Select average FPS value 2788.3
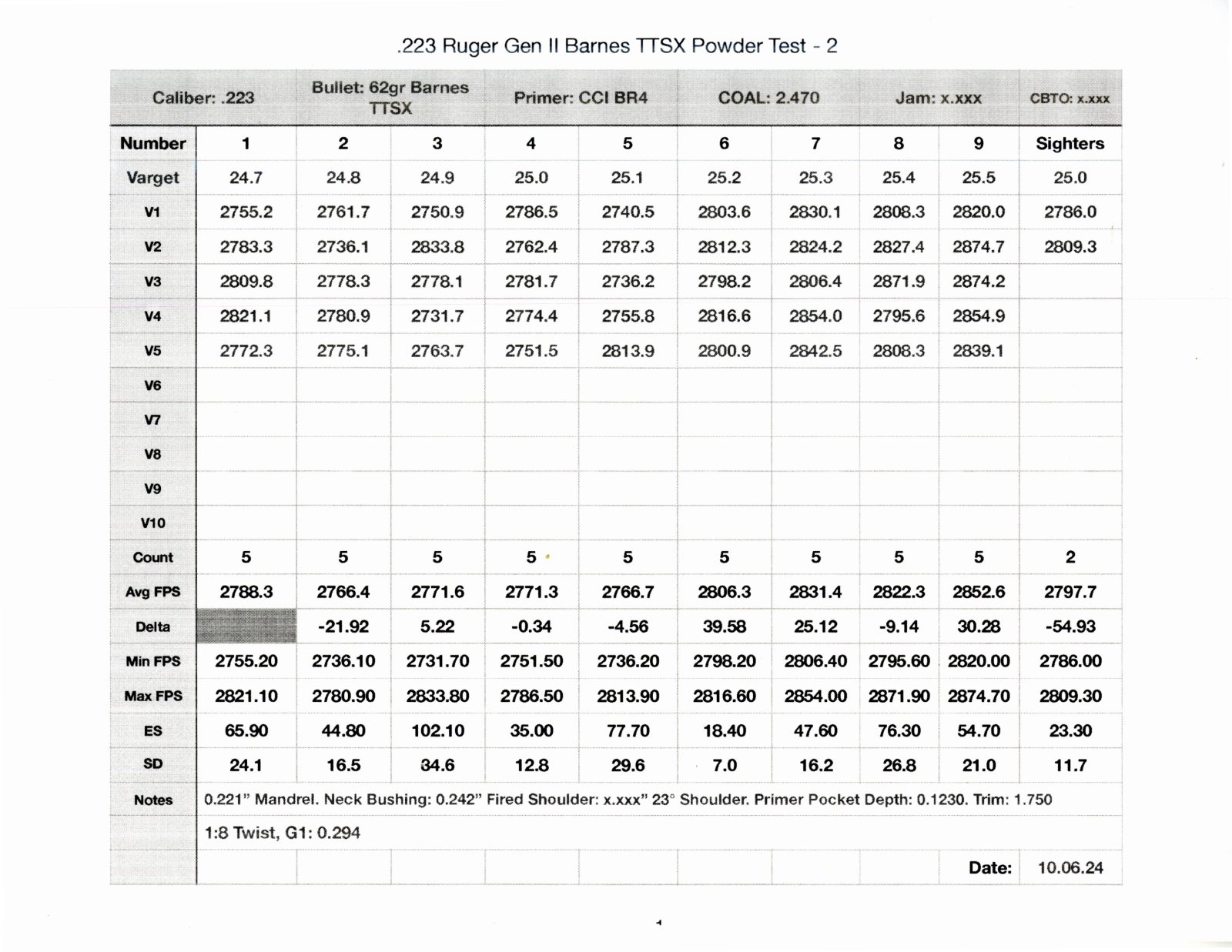This screenshot has width=1232, height=952. [246, 593]
